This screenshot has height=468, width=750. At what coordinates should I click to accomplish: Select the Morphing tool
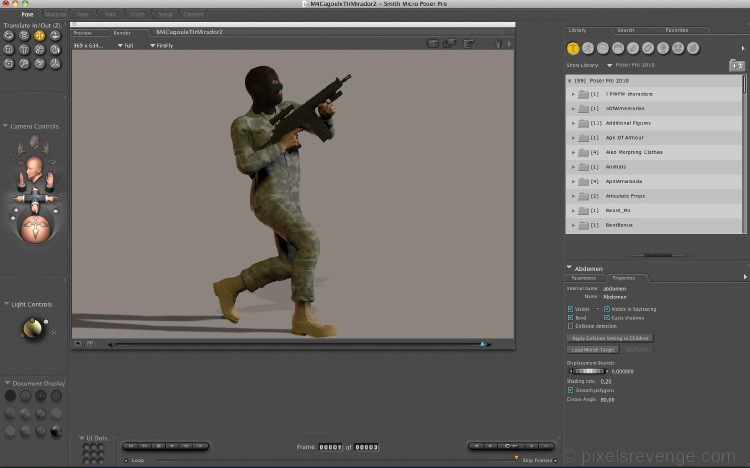point(40,63)
